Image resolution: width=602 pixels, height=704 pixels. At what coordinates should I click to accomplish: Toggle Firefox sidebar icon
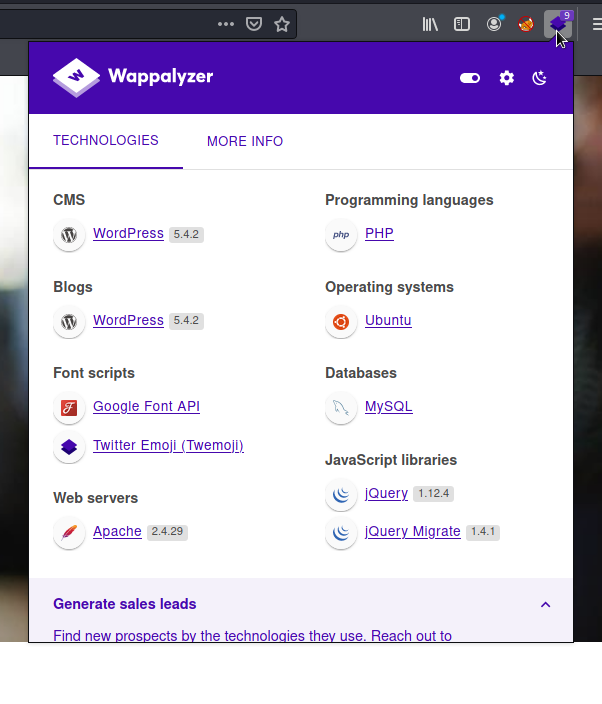(462, 24)
